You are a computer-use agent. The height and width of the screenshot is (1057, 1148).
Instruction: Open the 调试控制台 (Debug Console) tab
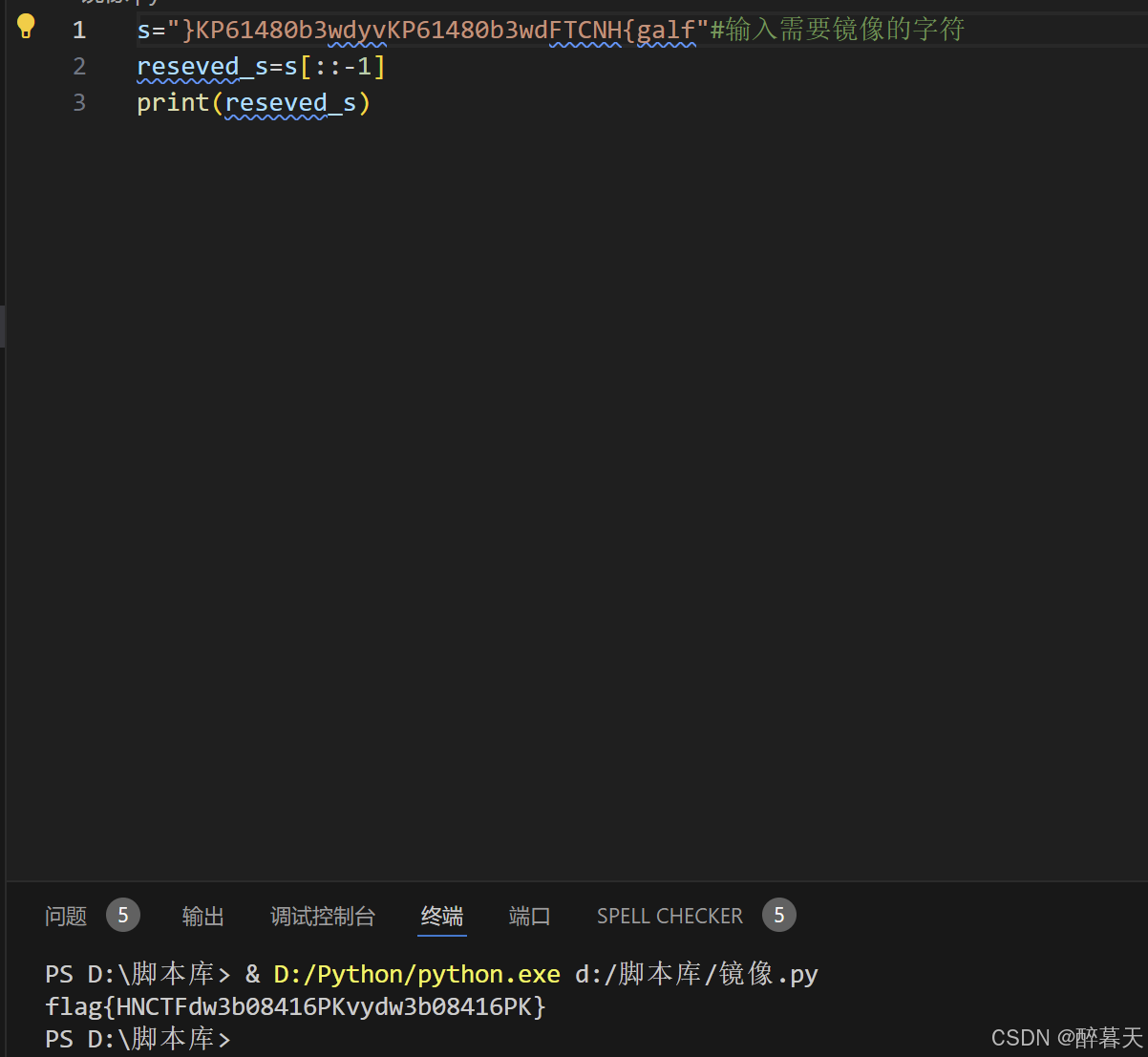[323, 915]
